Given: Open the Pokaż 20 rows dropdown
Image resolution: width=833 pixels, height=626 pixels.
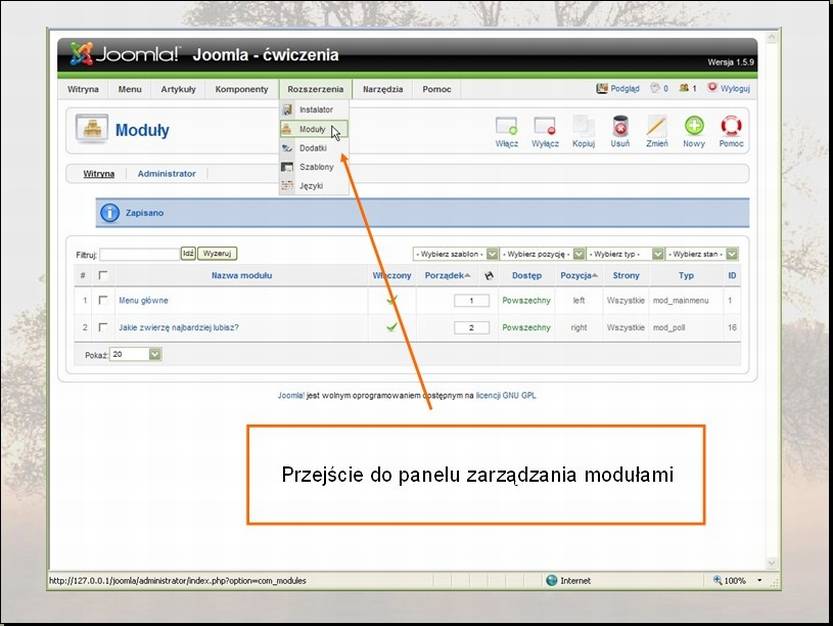Looking at the screenshot, I should tap(135, 354).
